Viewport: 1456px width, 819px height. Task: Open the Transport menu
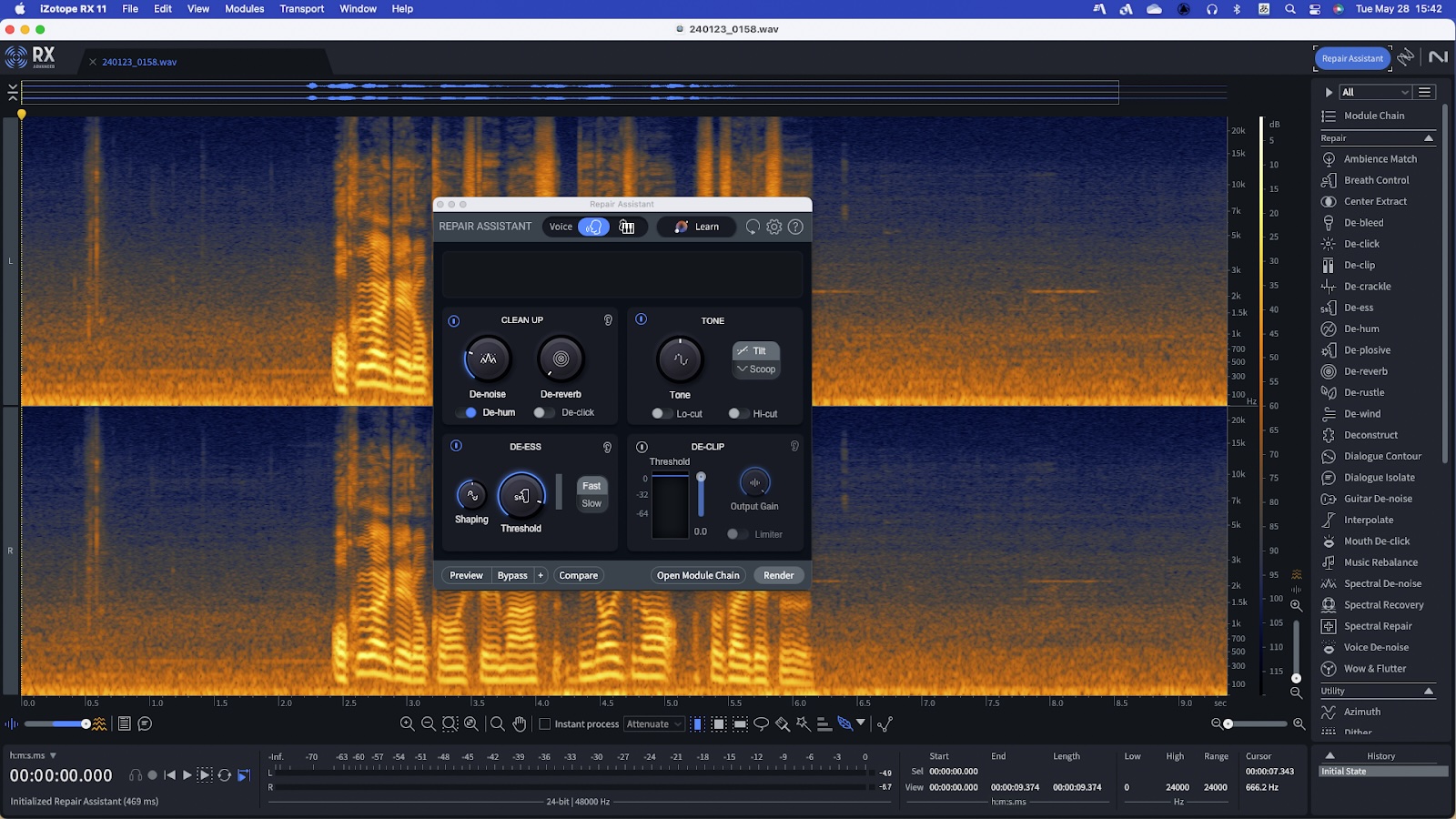[302, 9]
